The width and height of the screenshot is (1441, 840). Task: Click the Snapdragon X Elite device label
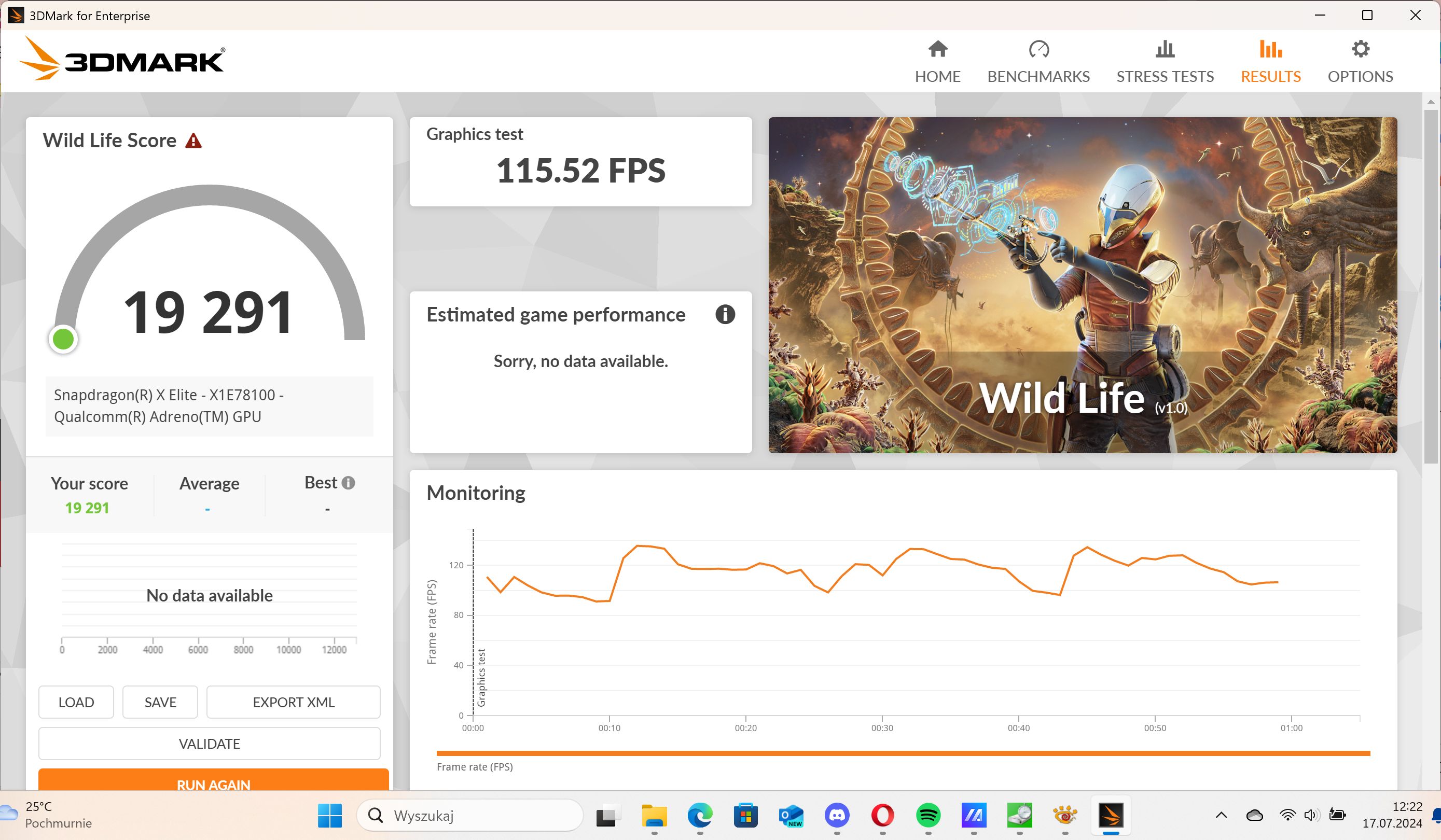point(209,405)
